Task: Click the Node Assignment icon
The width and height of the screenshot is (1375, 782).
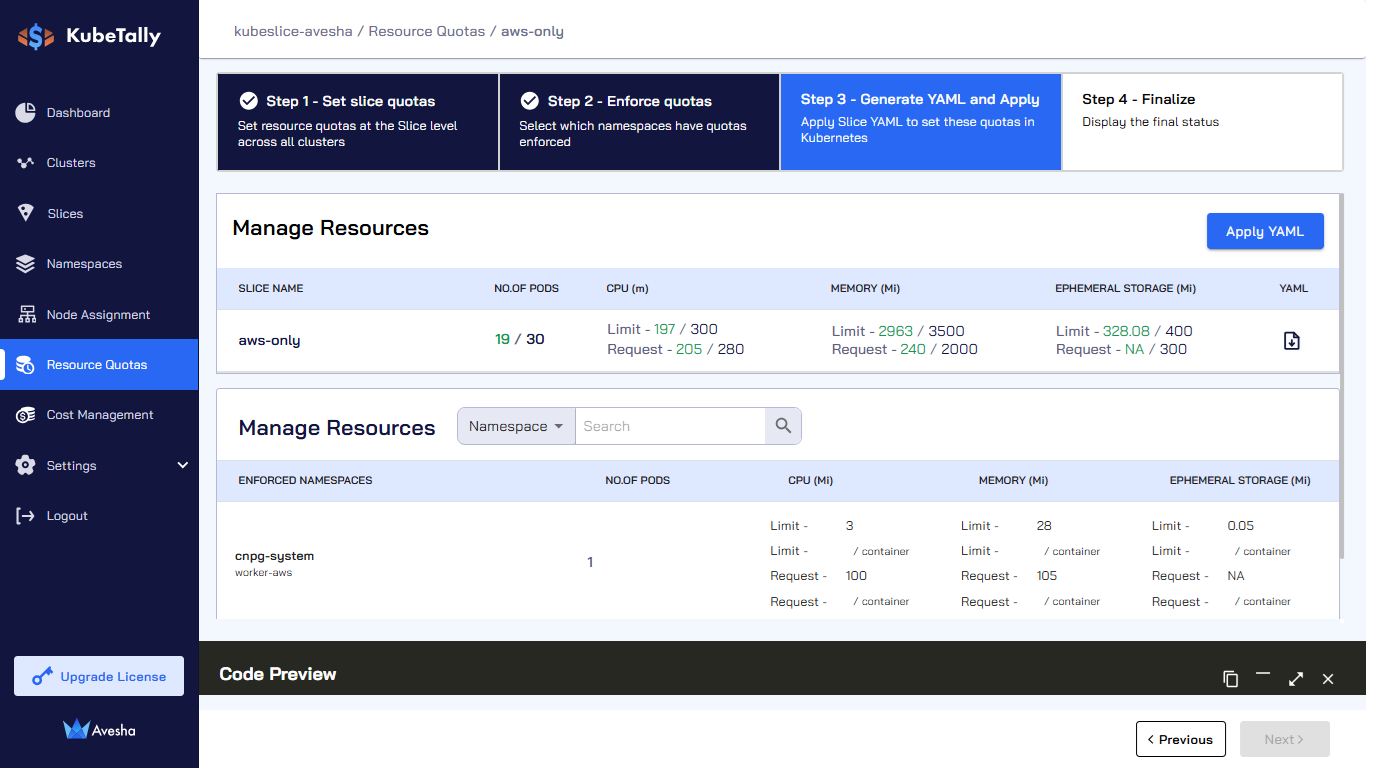Action: pos(27,314)
